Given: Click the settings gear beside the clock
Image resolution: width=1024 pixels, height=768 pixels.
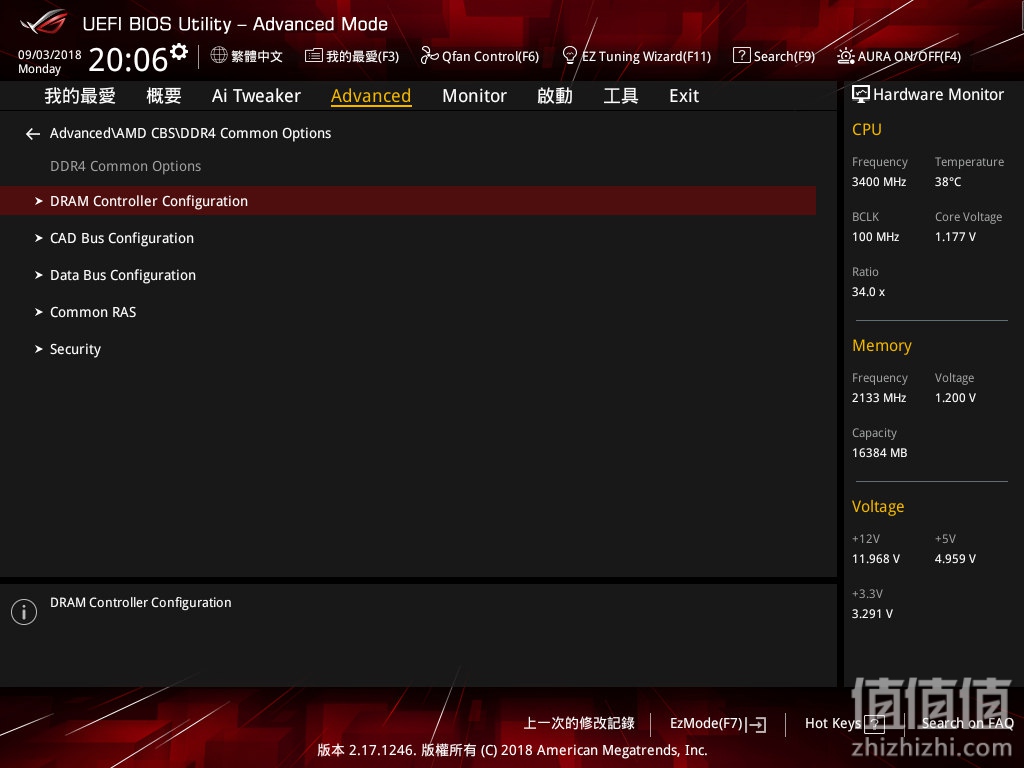Looking at the screenshot, I should (x=179, y=52).
